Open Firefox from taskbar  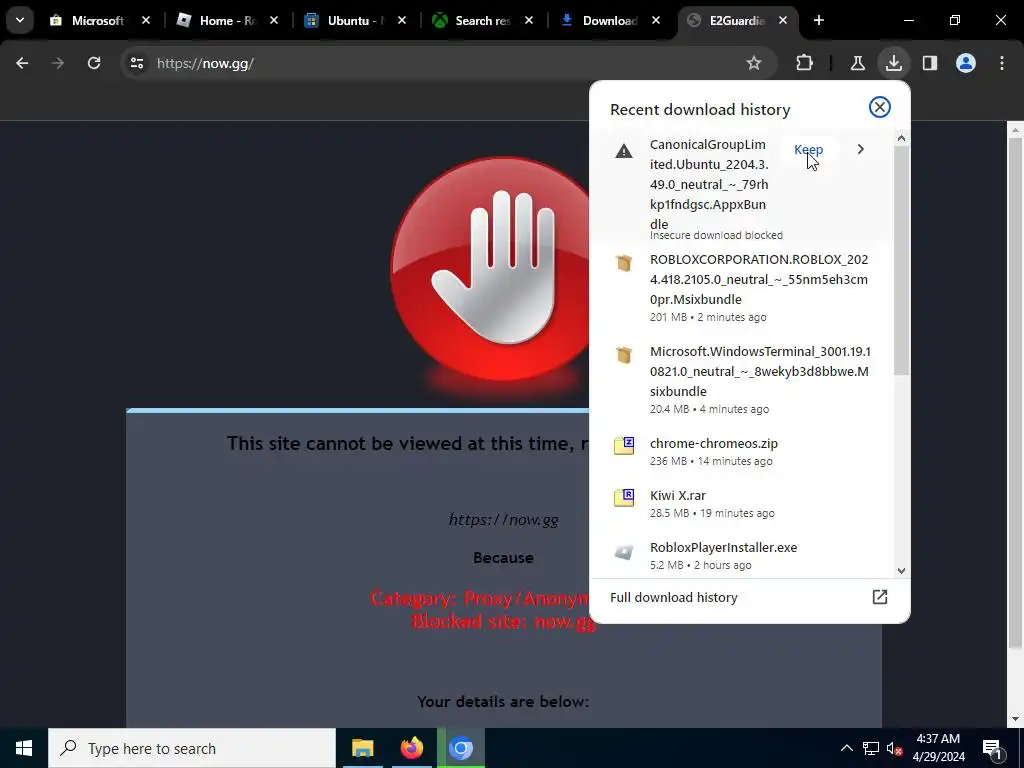pos(411,748)
